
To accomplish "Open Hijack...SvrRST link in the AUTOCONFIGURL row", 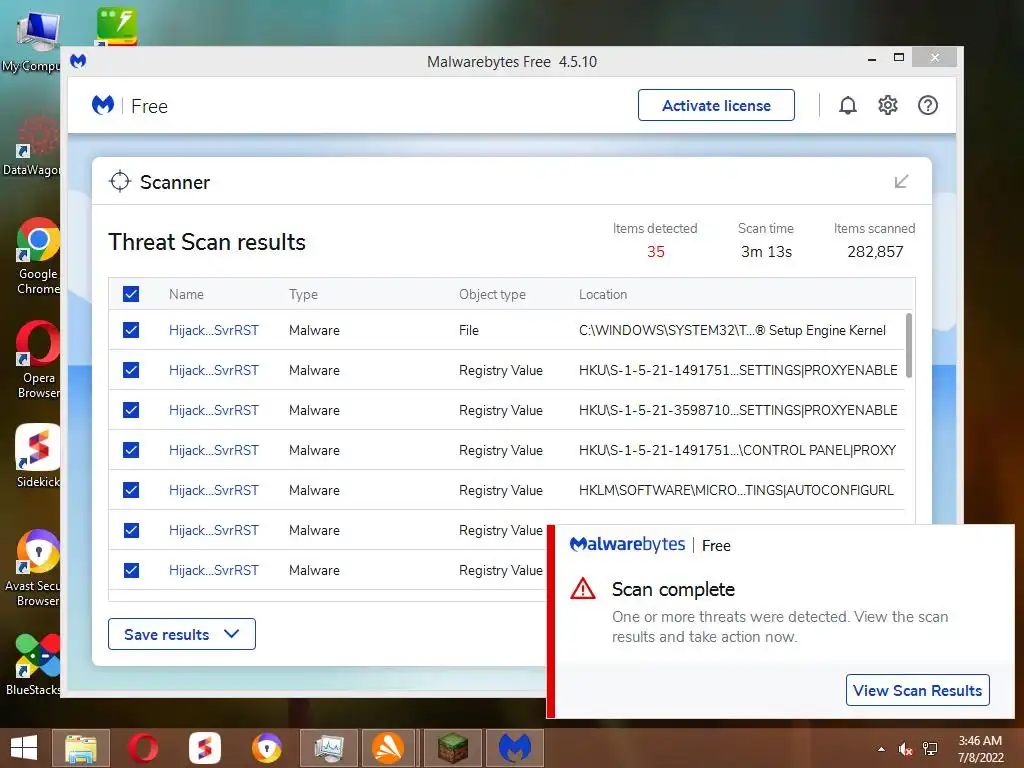I will [x=214, y=490].
